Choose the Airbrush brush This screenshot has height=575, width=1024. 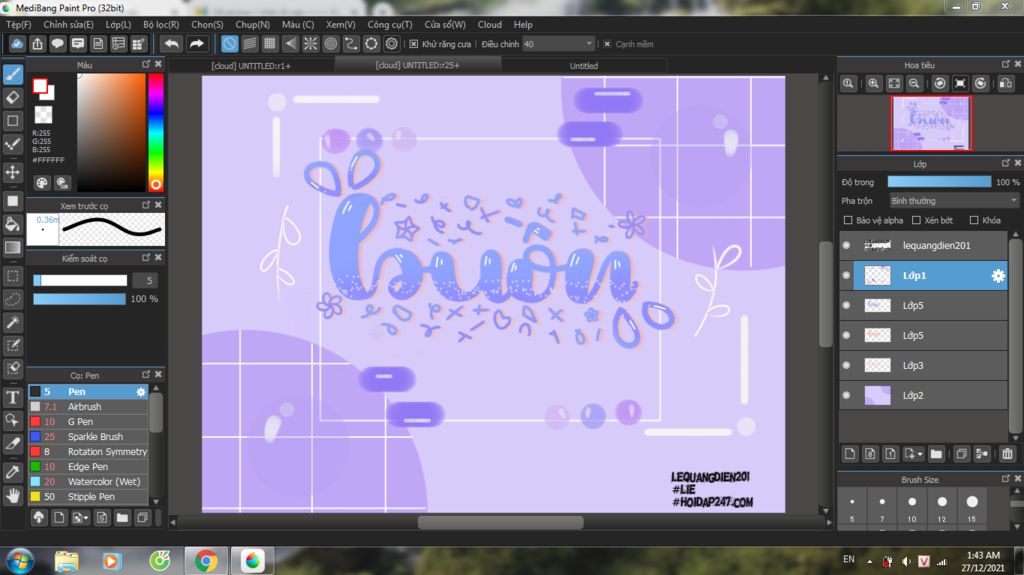coord(88,406)
